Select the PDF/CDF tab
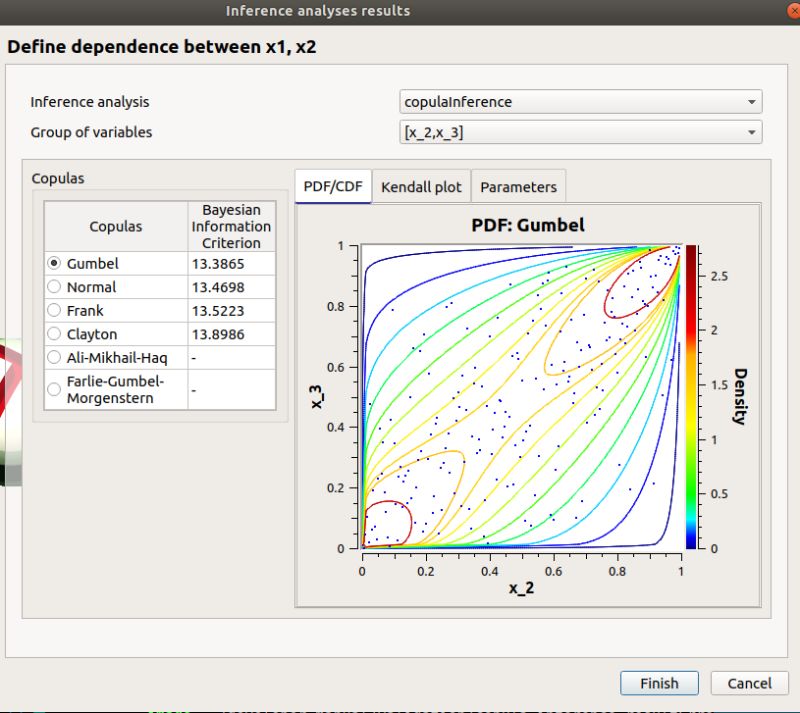This screenshot has height=713, width=800. (332, 186)
